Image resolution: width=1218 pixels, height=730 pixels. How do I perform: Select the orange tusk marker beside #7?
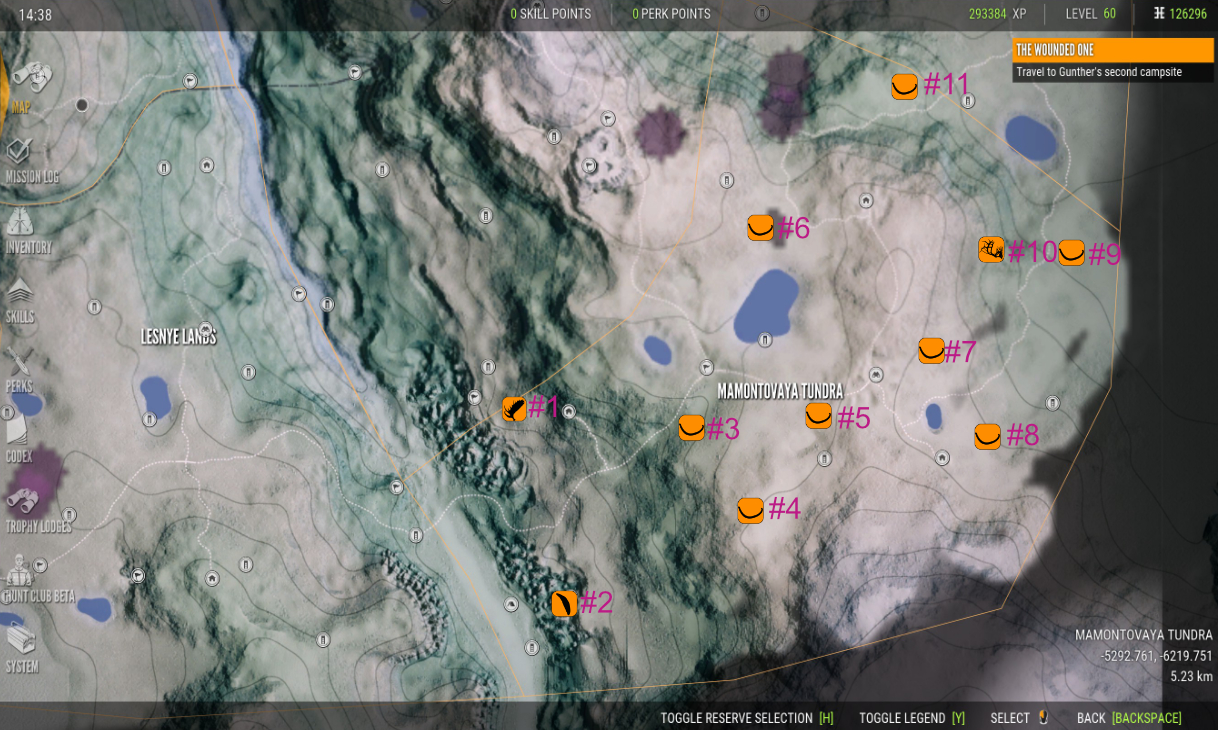pos(931,350)
